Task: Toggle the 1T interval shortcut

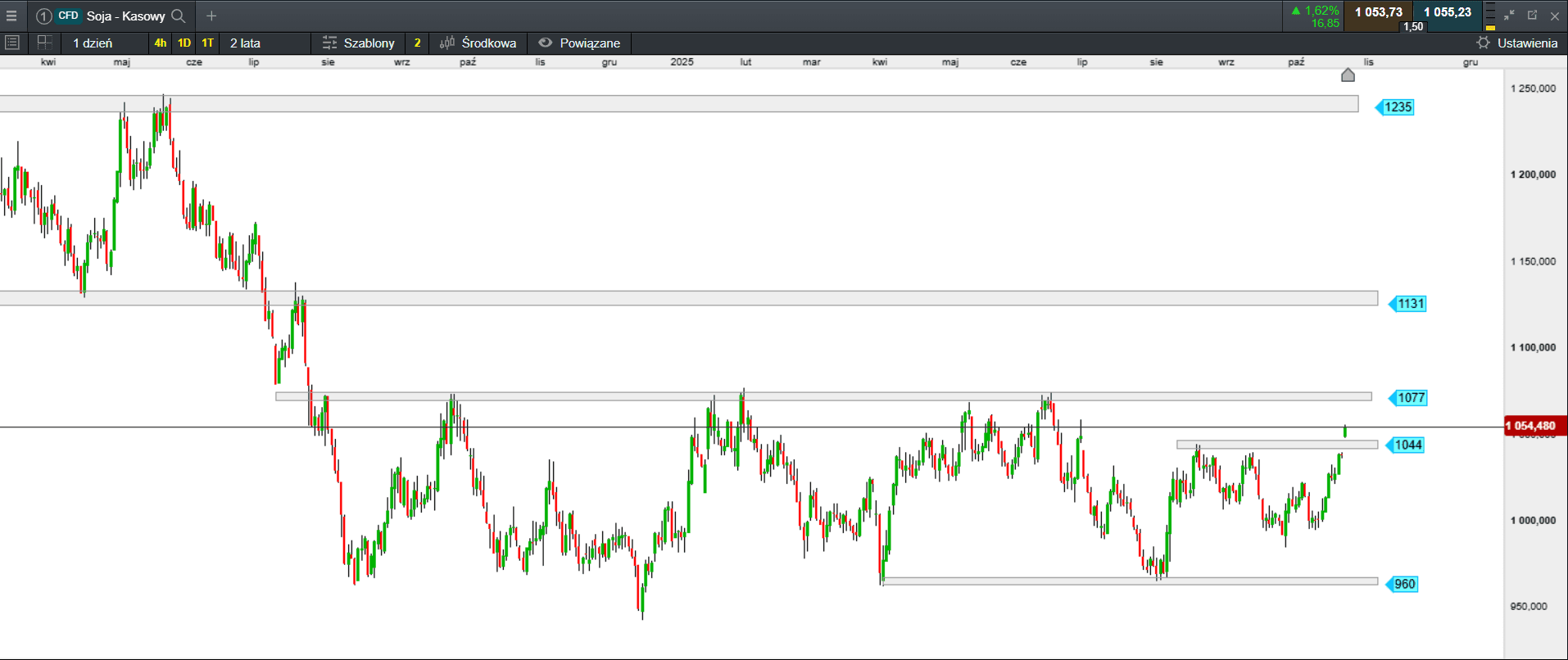Action: [x=208, y=43]
